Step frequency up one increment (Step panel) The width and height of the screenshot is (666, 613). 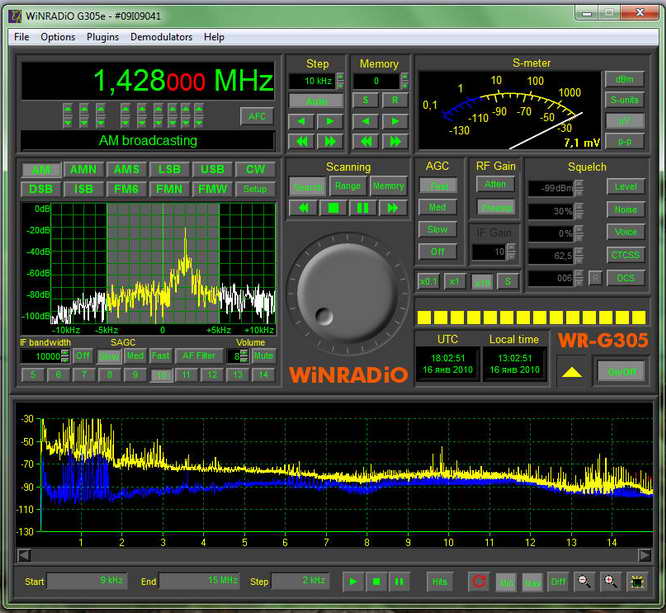click(330, 122)
